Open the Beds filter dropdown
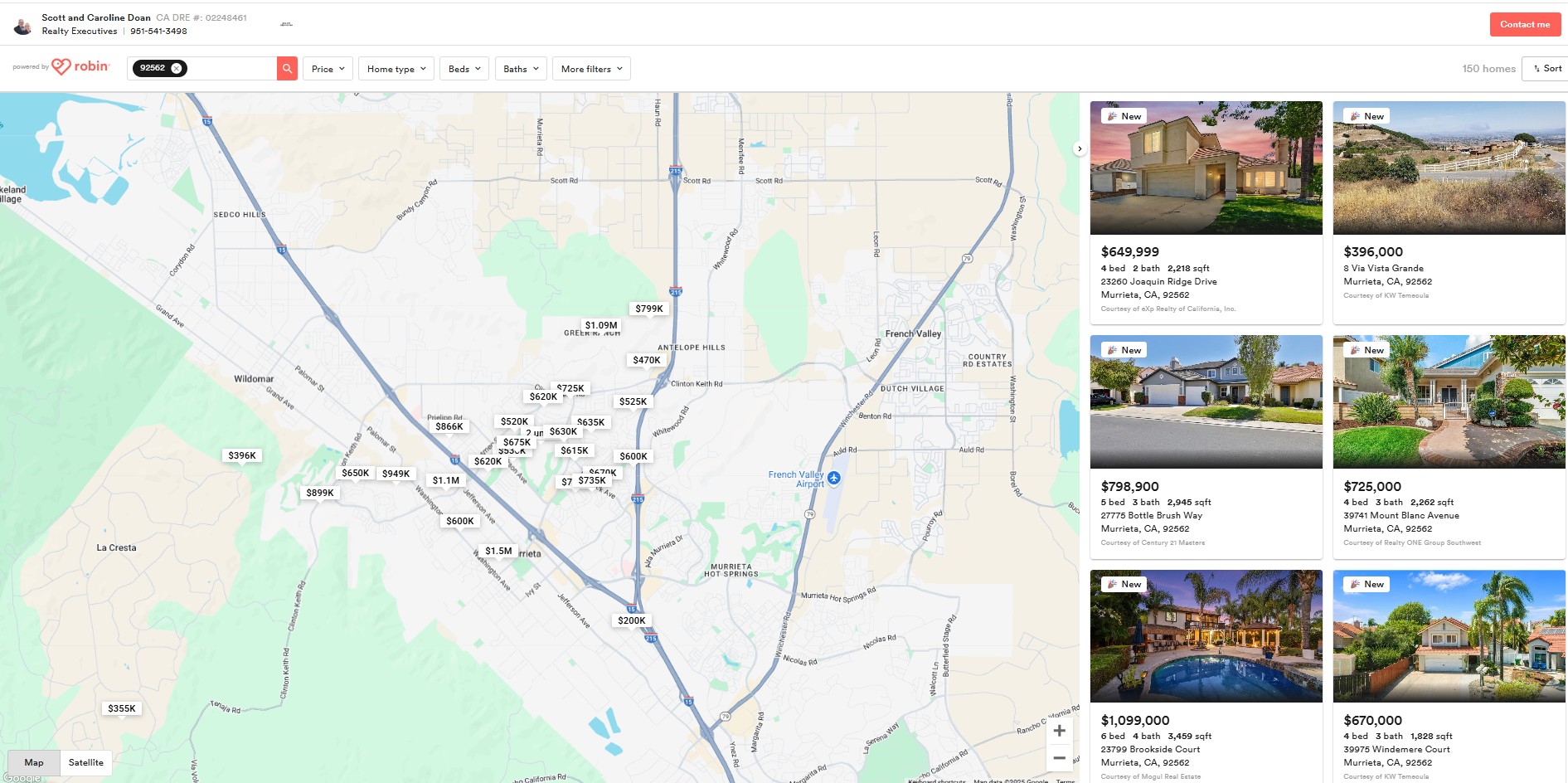The image size is (1568, 783). (x=464, y=69)
